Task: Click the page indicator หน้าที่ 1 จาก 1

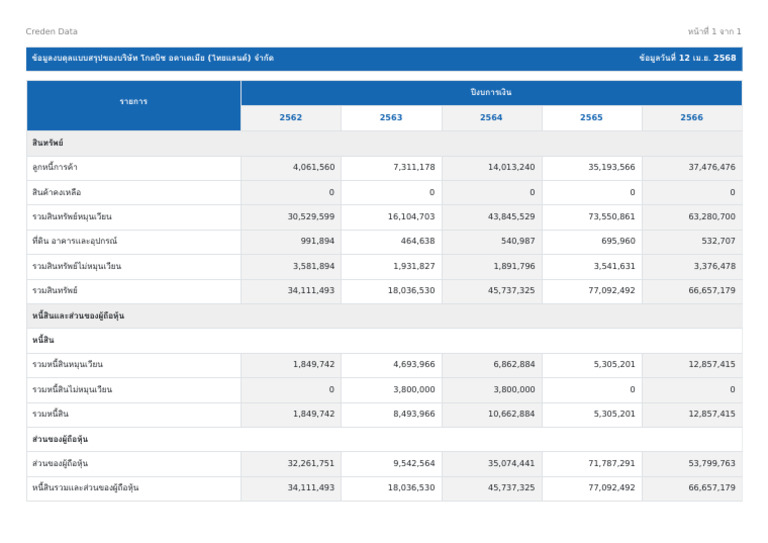Action: (714, 32)
